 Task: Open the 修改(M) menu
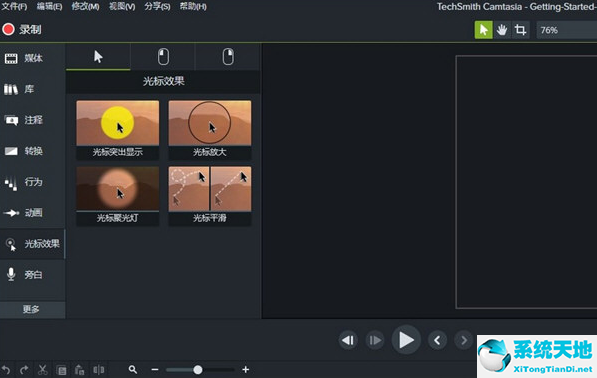pyautogui.click(x=85, y=6)
